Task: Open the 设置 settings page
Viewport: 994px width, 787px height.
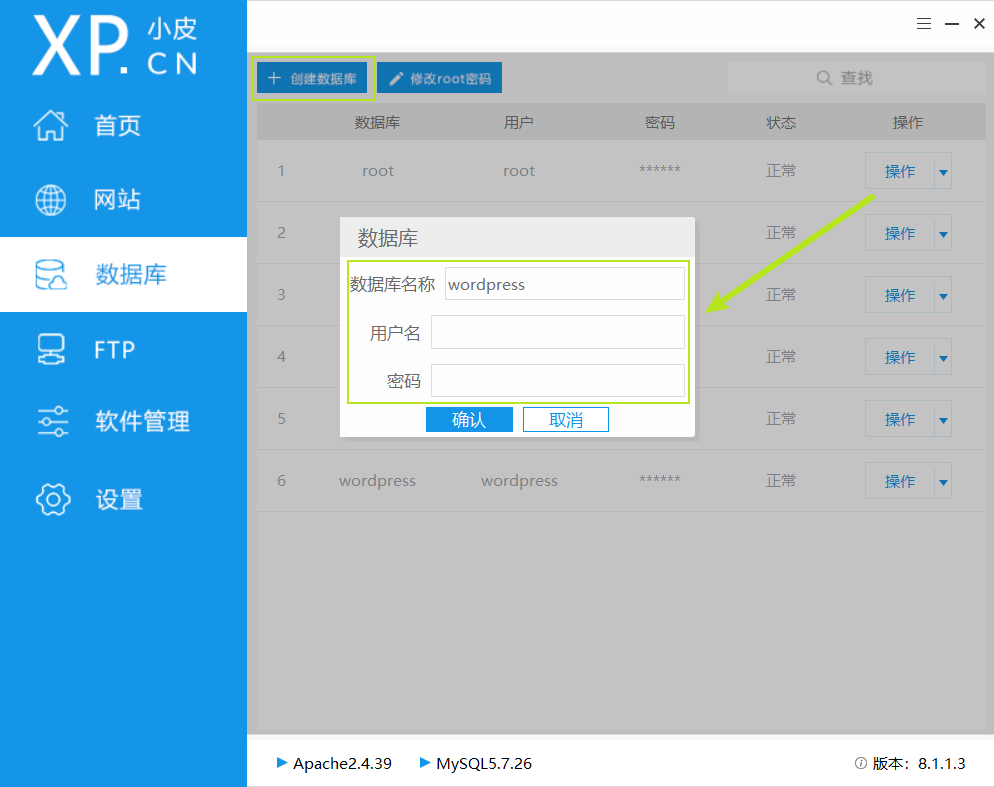Action: [x=118, y=499]
